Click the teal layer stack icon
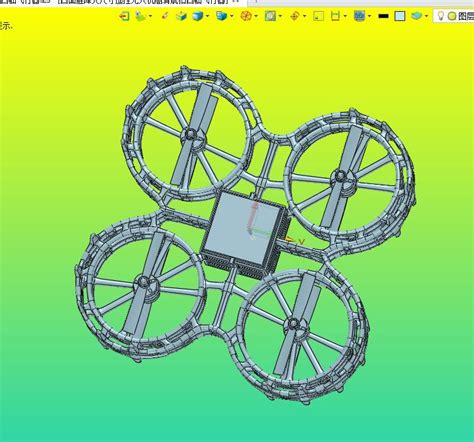The width and height of the screenshot is (474, 442). pos(416,16)
